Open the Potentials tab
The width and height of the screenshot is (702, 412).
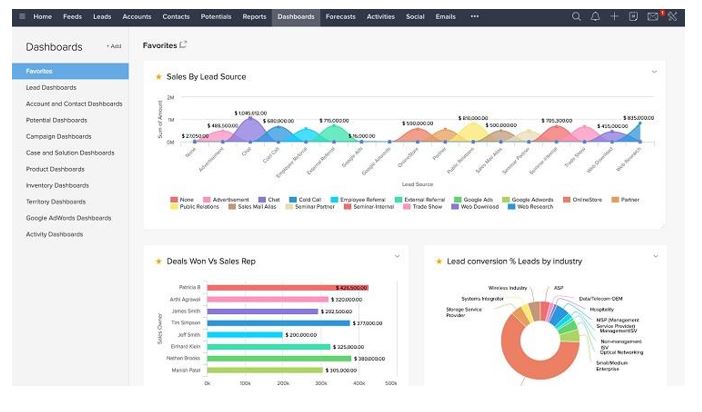pos(216,17)
